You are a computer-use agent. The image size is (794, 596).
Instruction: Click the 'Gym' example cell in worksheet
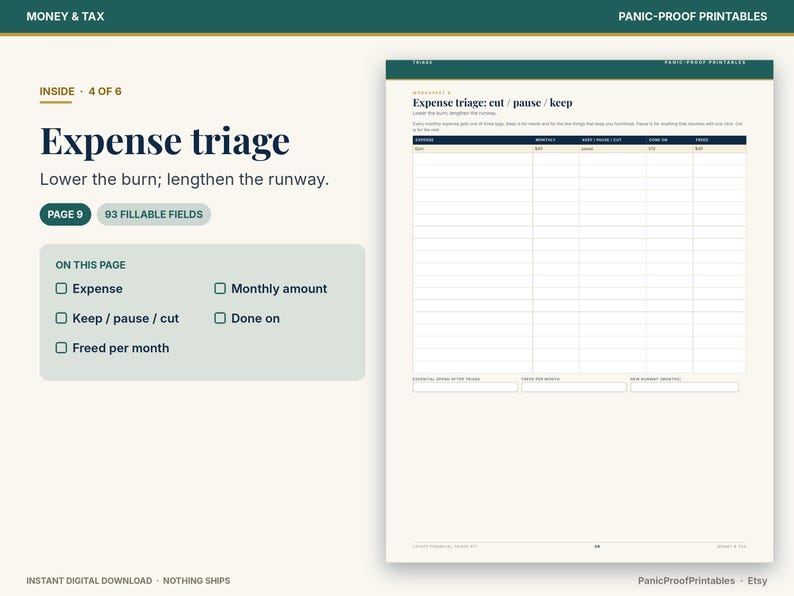point(472,149)
